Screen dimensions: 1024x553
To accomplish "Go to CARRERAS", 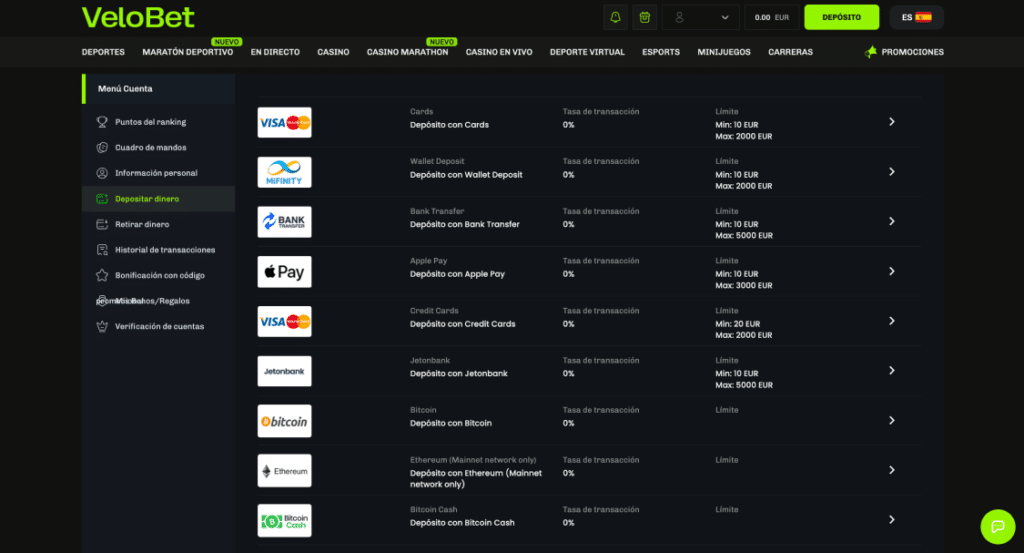I will (x=790, y=52).
